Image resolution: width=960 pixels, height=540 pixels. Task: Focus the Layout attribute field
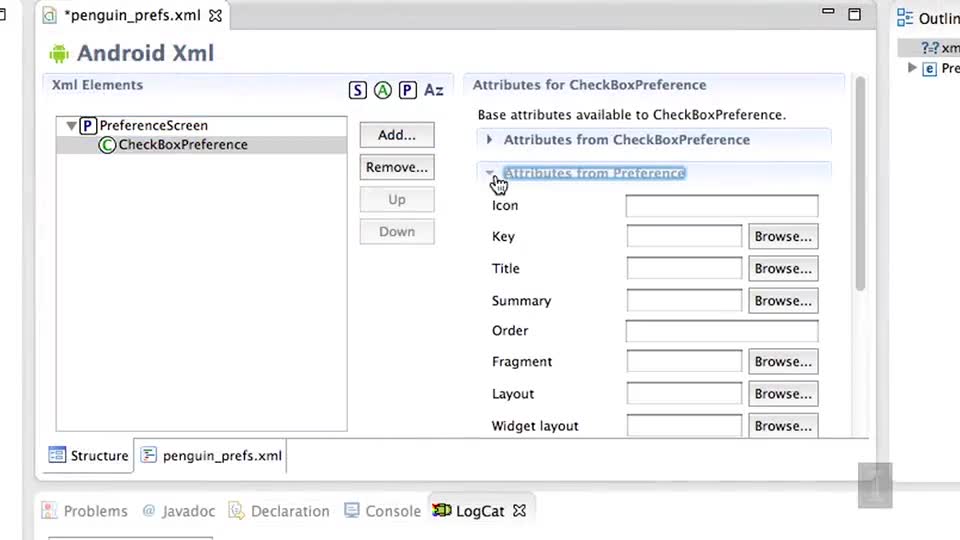coord(684,394)
